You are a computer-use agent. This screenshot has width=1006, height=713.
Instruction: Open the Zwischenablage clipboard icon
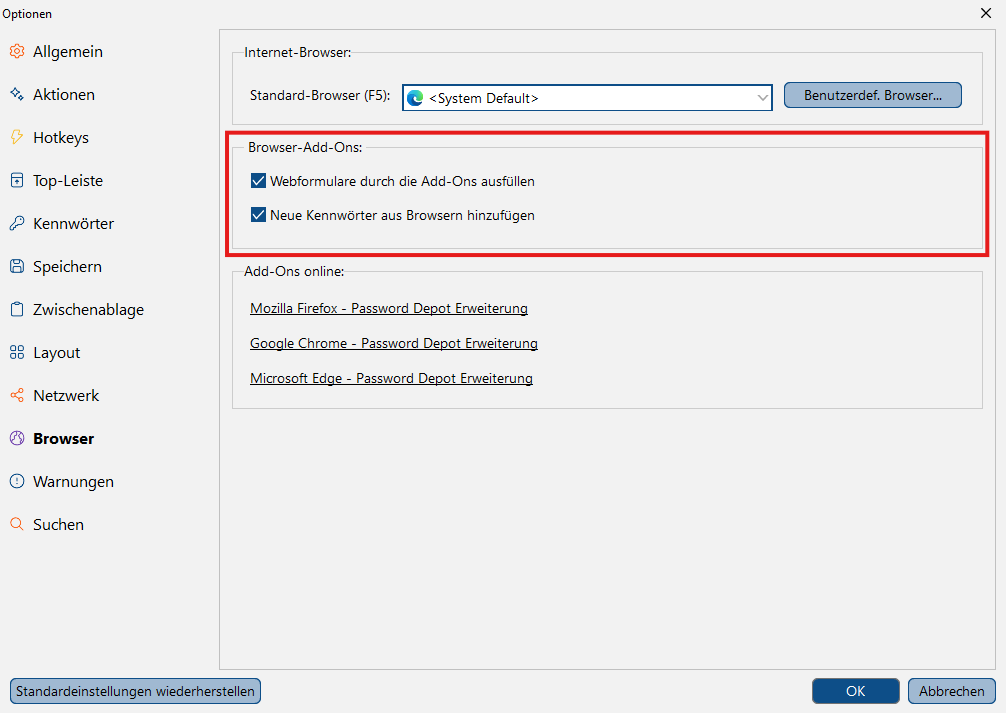[x=17, y=309]
